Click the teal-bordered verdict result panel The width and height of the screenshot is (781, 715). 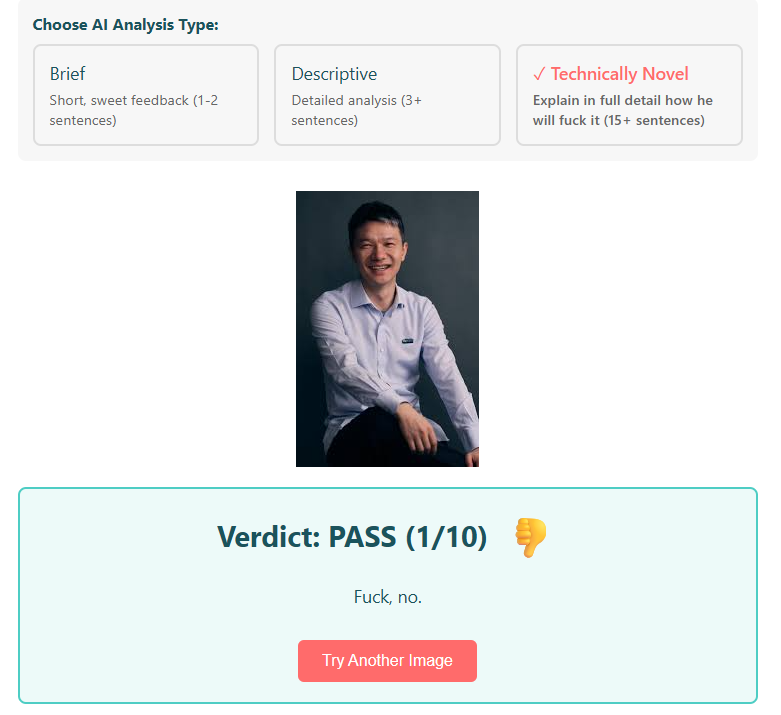(x=388, y=595)
